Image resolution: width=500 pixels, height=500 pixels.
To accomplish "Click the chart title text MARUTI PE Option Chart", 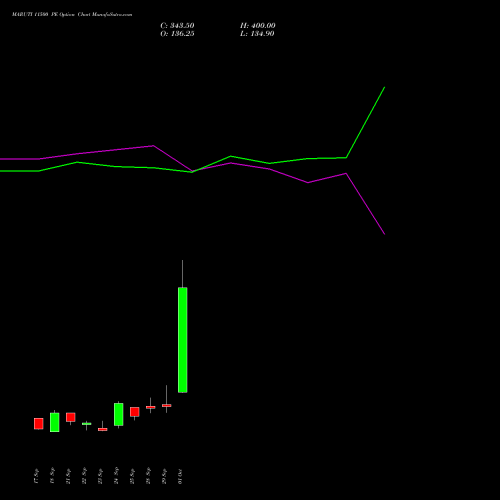I will coord(72,15).
